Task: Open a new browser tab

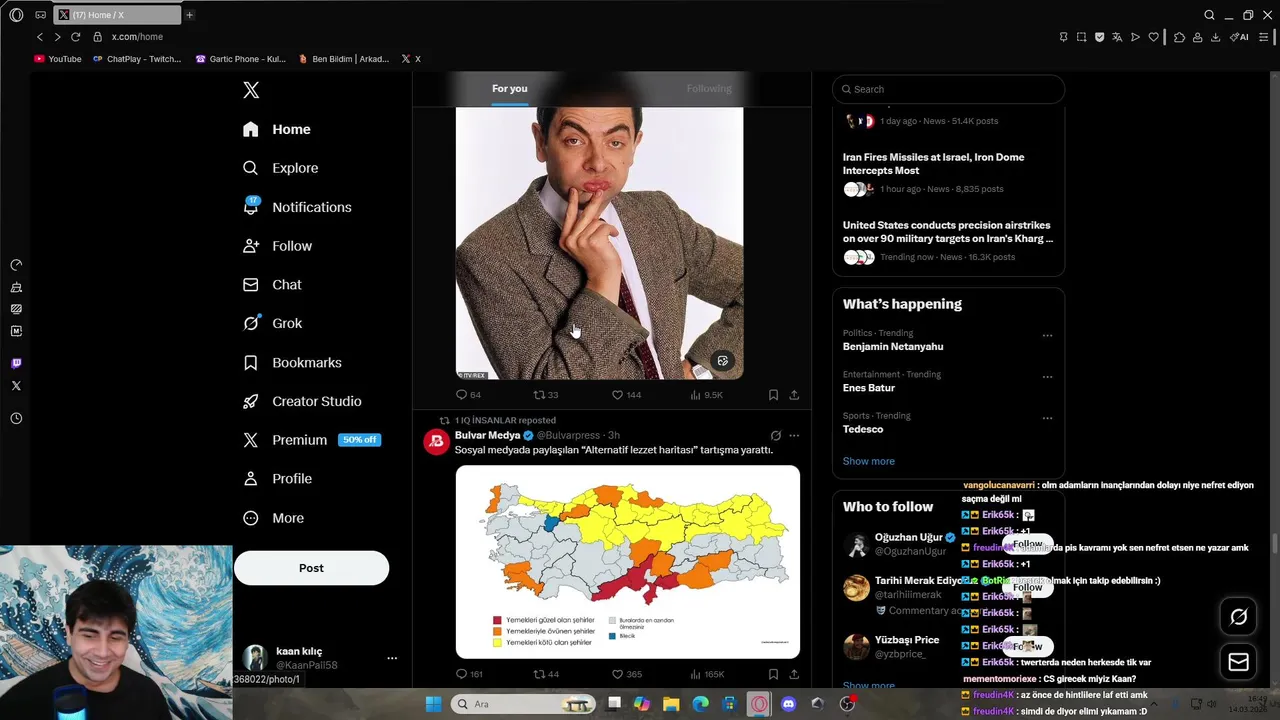Action: click(189, 15)
